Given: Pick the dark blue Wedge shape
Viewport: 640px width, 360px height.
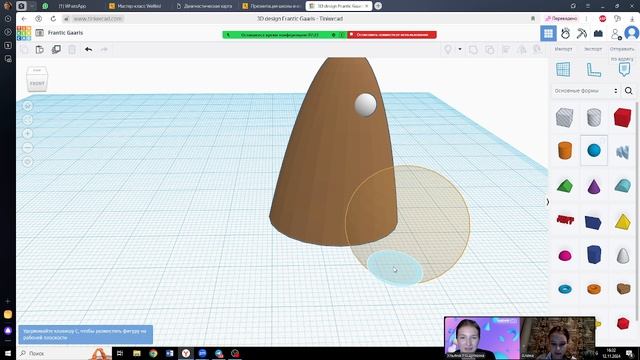Looking at the screenshot, I should pos(593,222).
